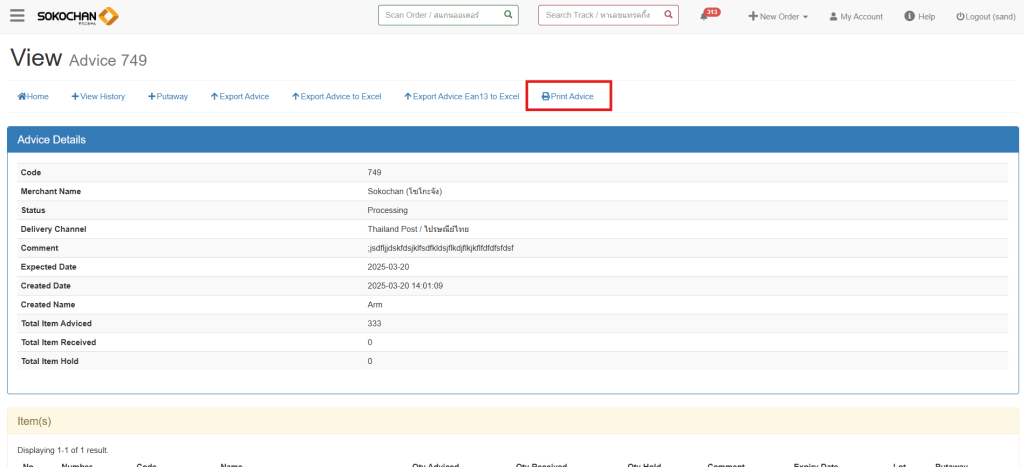The height and width of the screenshot is (467, 1024).
Task: Select the Merchant Name value Sokochan
Action: (405, 191)
